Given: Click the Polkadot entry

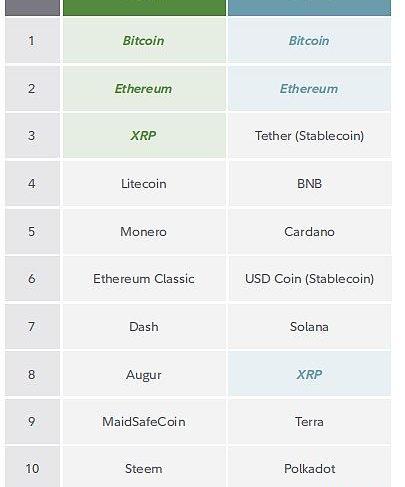Looking at the screenshot, I should [x=309, y=468].
